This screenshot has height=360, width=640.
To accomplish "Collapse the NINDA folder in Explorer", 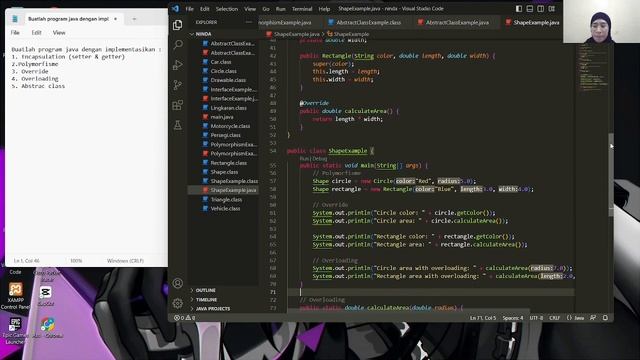I will (x=203, y=34).
